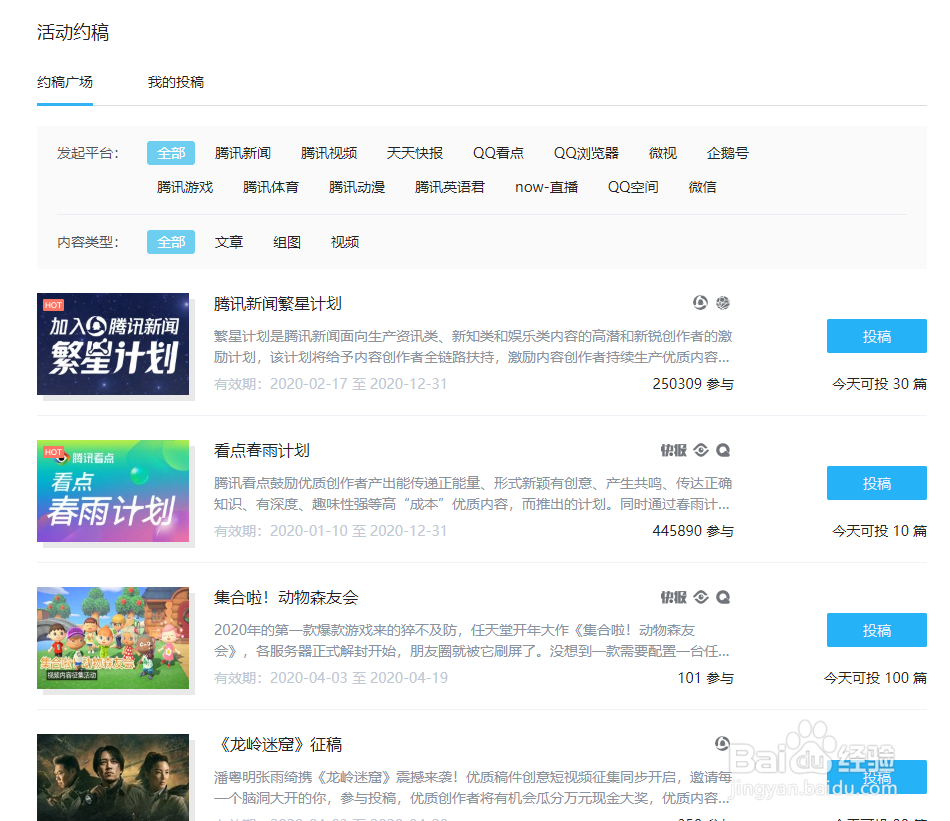Open 看点春雨计划 title link
Screen dimensions: 950x821
click(262, 451)
